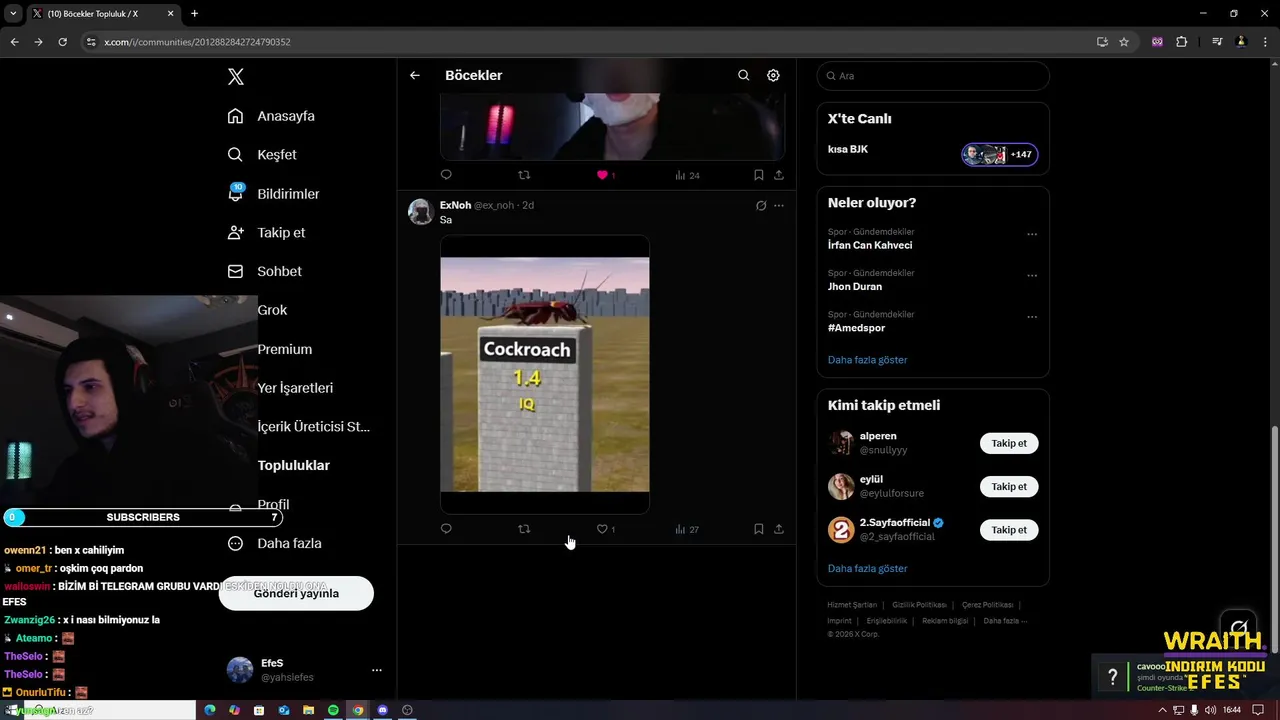Show more trends under Neler oluyor

point(867,360)
